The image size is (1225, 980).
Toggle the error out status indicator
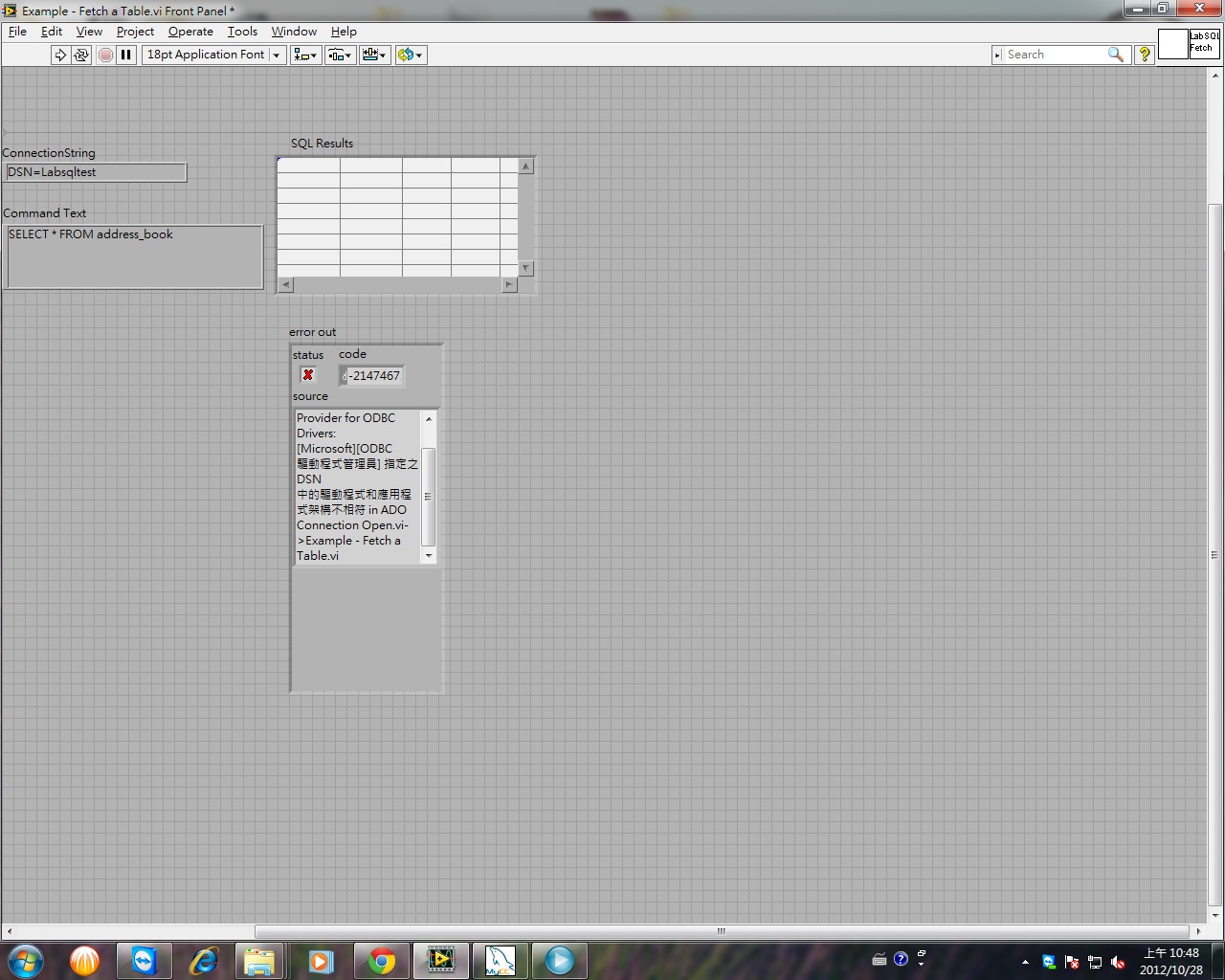[x=308, y=375]
